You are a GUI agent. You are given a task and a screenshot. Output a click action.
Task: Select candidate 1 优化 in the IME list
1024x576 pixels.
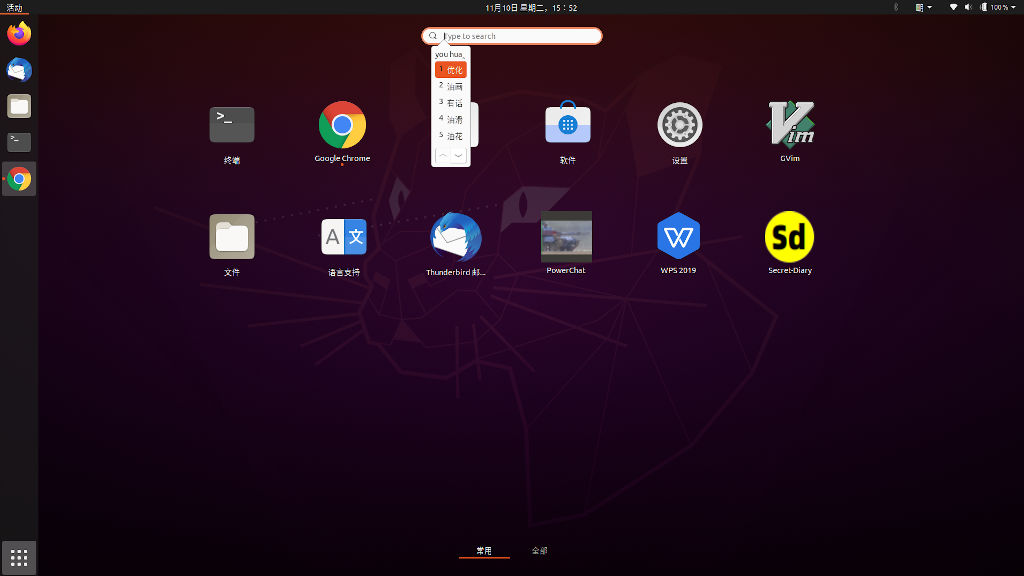click(451, 69)
